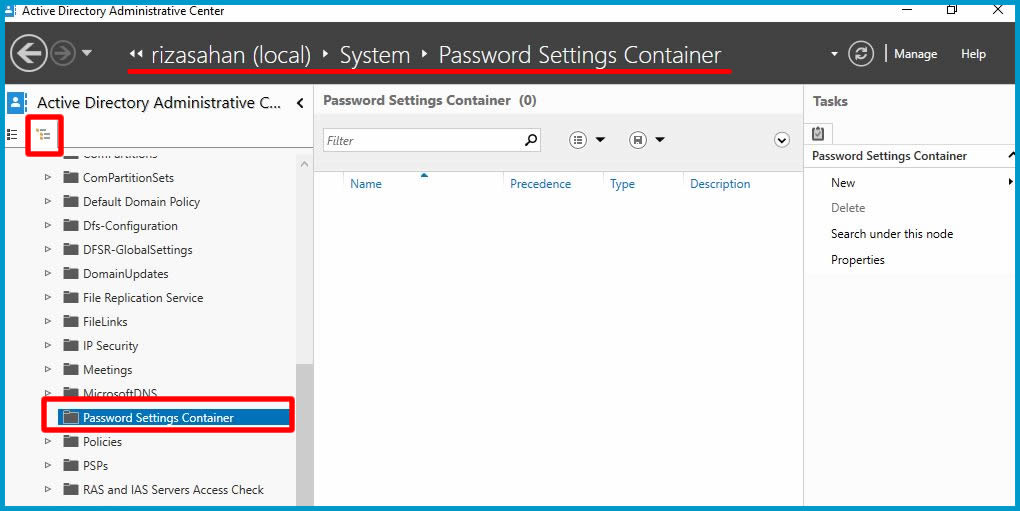The width and height of the screenshot is (1020, 511).
Task: Sort by Description column header
Action: point(720,184)
